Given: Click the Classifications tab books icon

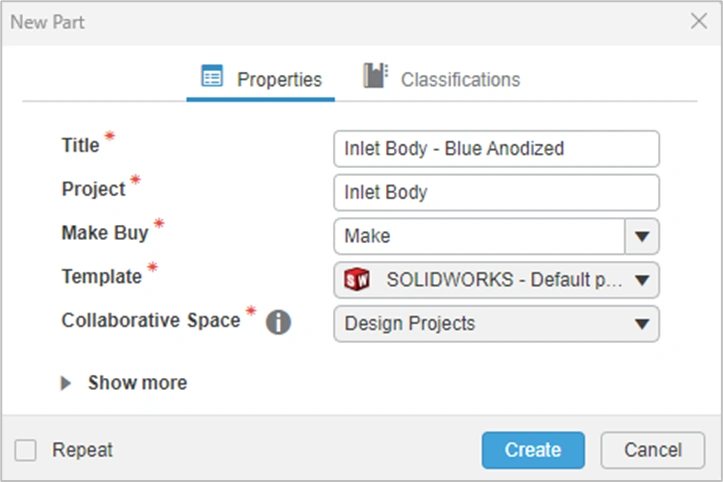Looking at the screenshot, I should (375, 77).
